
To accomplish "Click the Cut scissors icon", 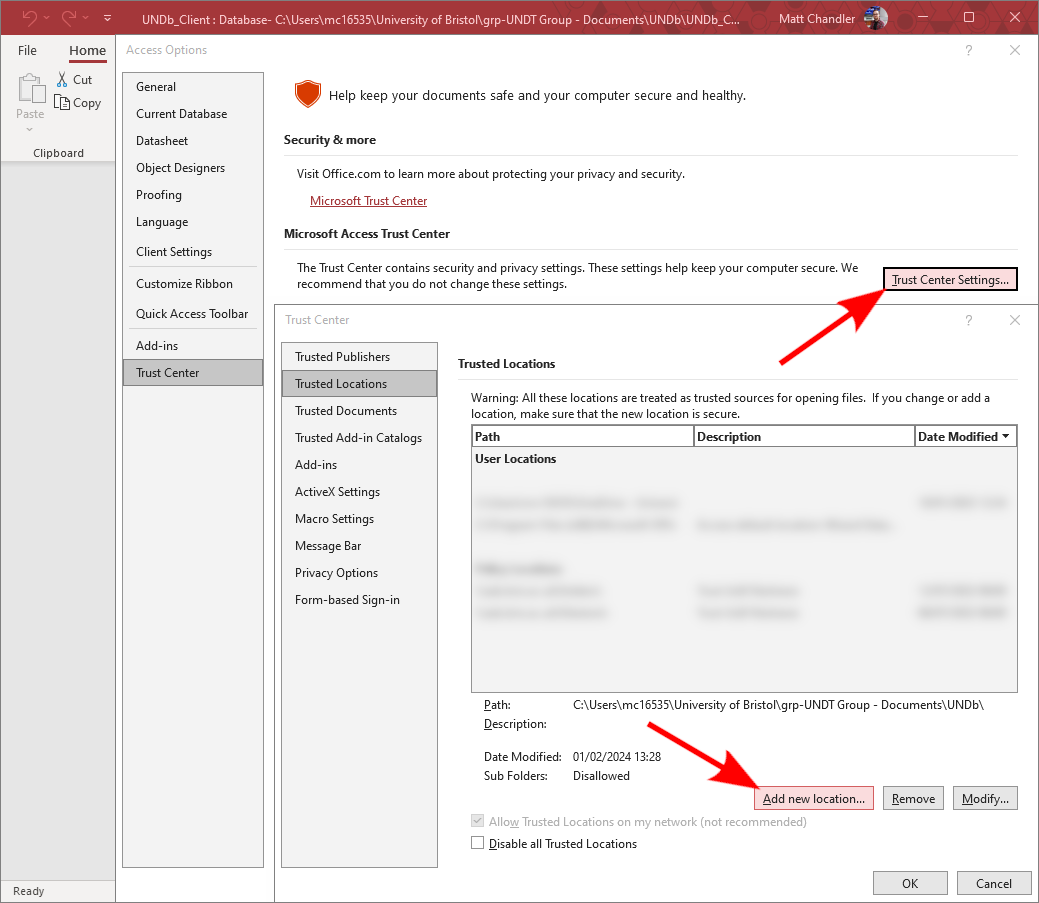I will tap(62, 80).
